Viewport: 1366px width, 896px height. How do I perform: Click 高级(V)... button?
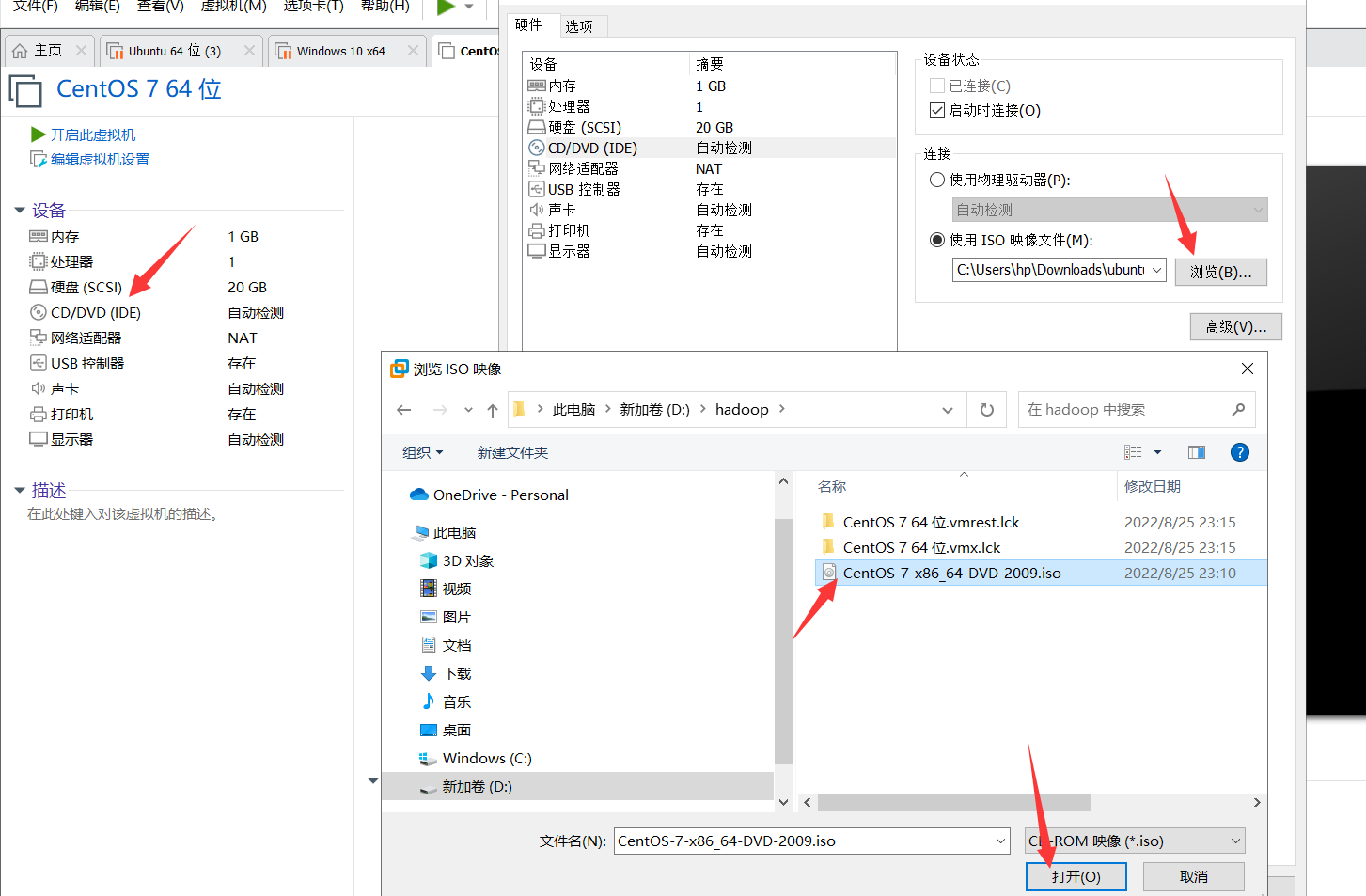(1236, 326)
